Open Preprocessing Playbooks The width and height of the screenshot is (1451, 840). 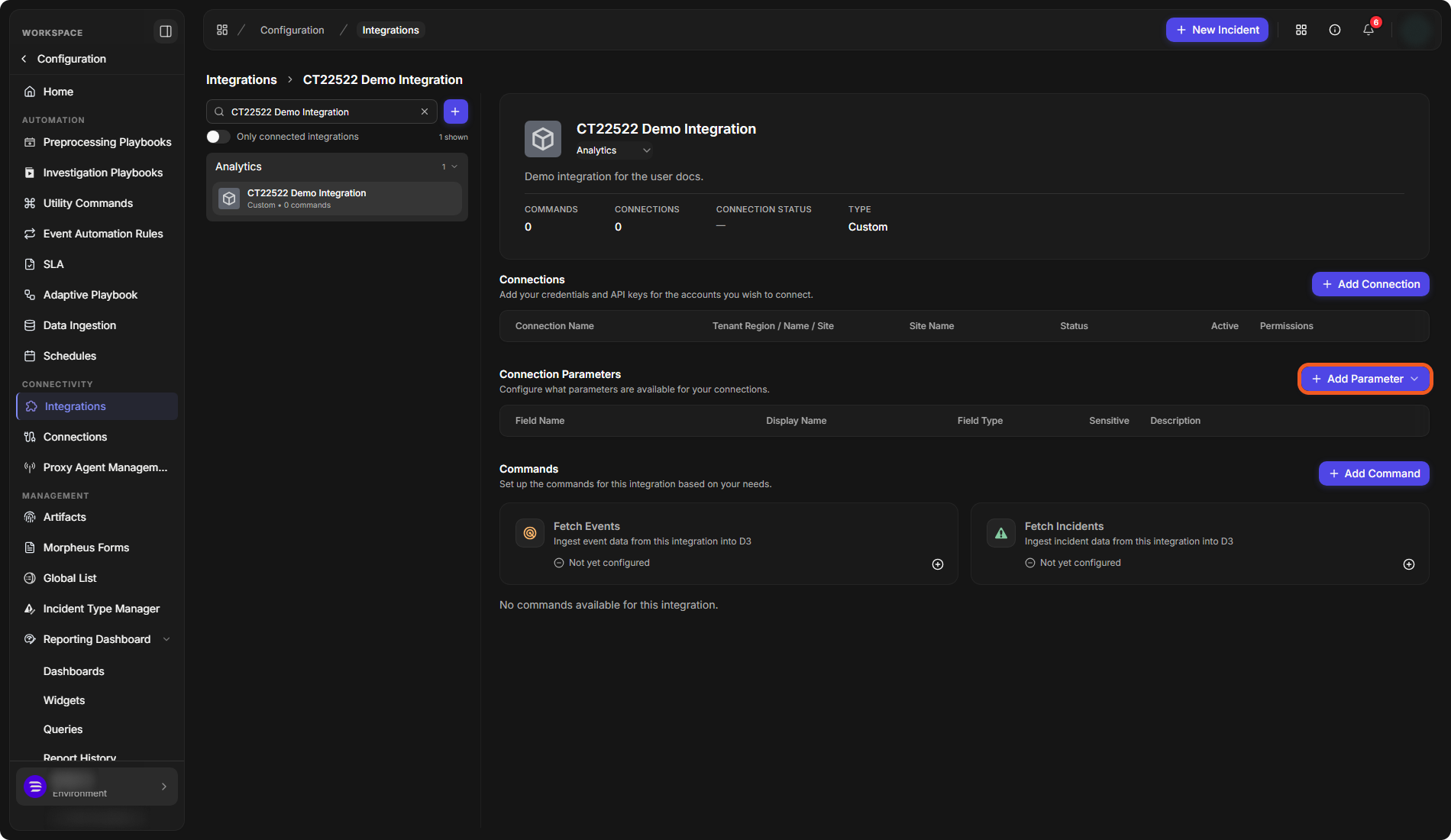pyautogui.click(x=97, y=142)
